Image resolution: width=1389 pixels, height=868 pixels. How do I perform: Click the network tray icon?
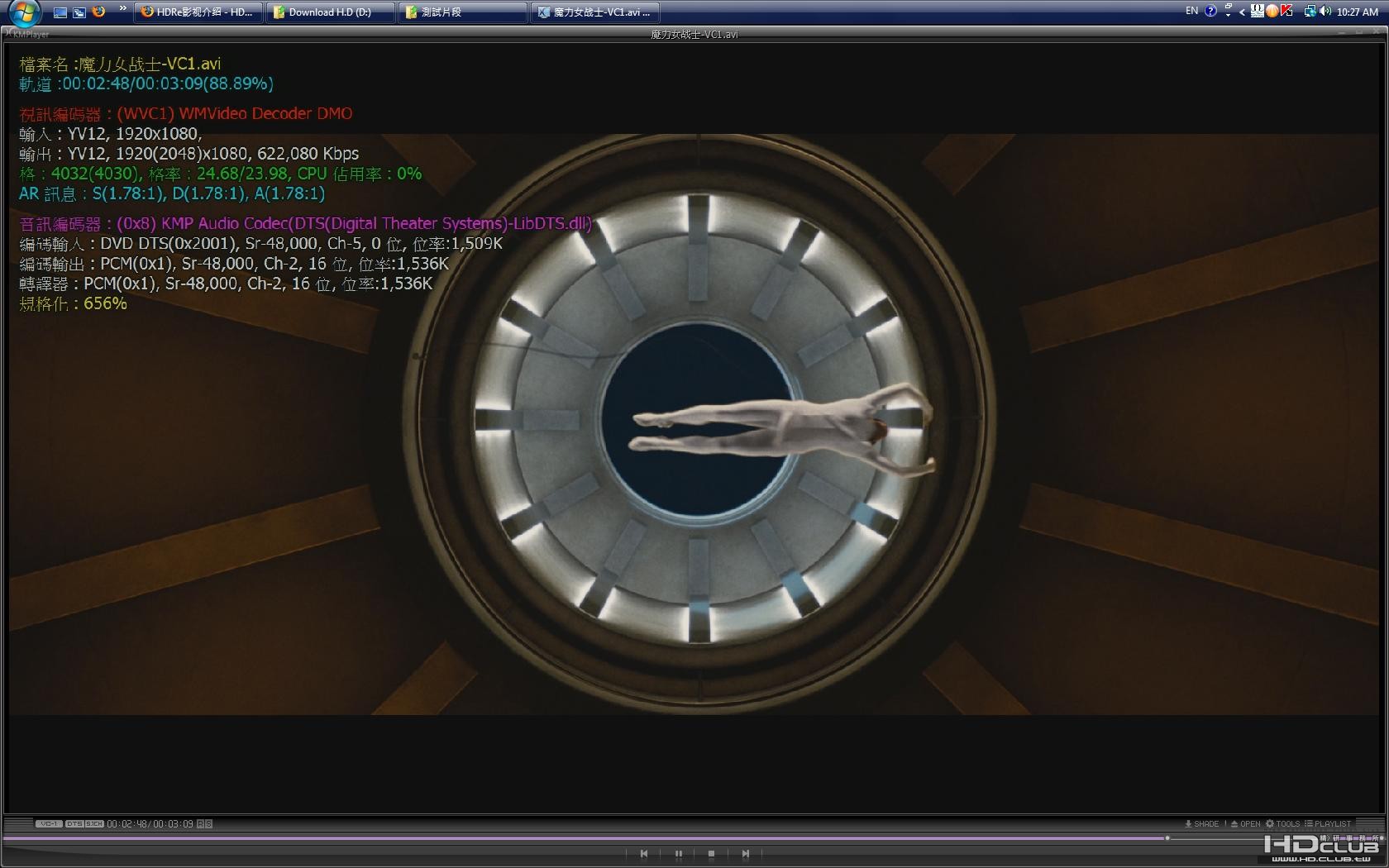coord(1310,12)
